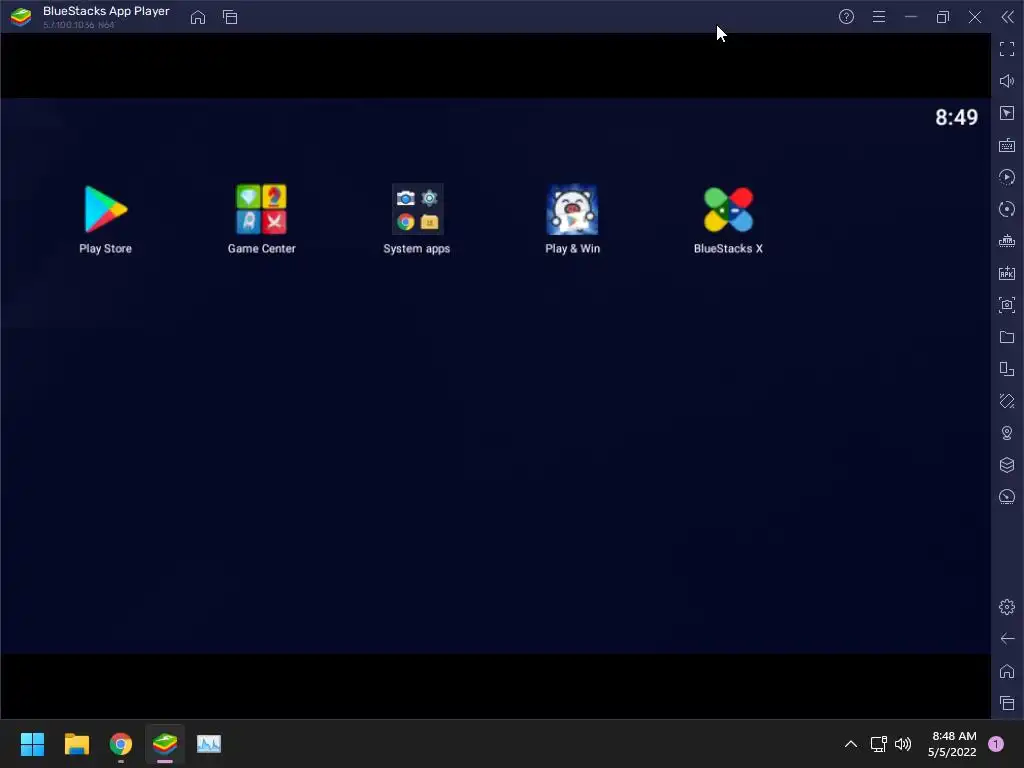Open memory trim icon in sidebar
The height and width of the screenshot is (768, 1024).
(x=1007, y=241)
